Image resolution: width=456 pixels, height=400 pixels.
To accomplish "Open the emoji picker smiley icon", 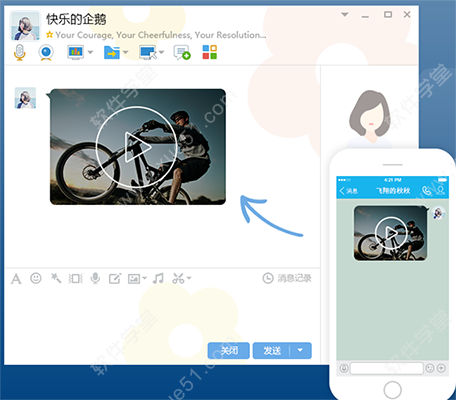I will coord(36,278).
